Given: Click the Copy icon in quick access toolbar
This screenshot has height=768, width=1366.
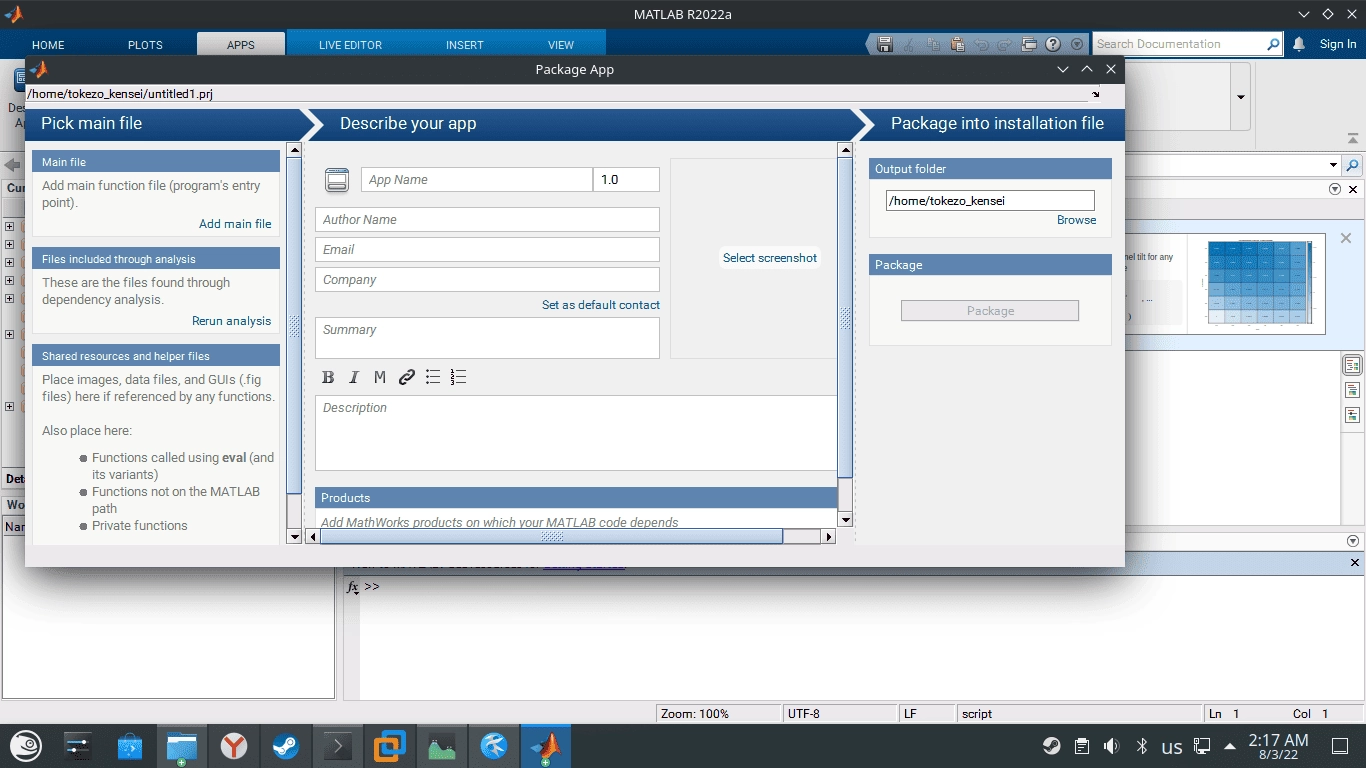Looking at the screenshot, I should coord(933,44).
